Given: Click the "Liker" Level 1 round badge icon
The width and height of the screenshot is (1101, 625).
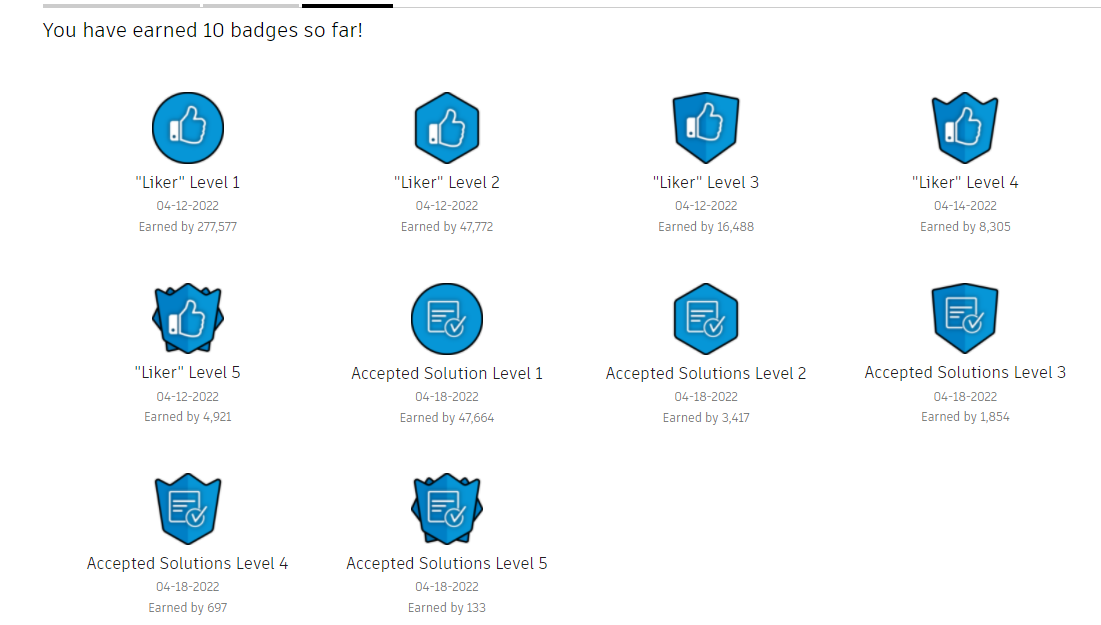Looking at the screenshot, I should coord(188,127).
